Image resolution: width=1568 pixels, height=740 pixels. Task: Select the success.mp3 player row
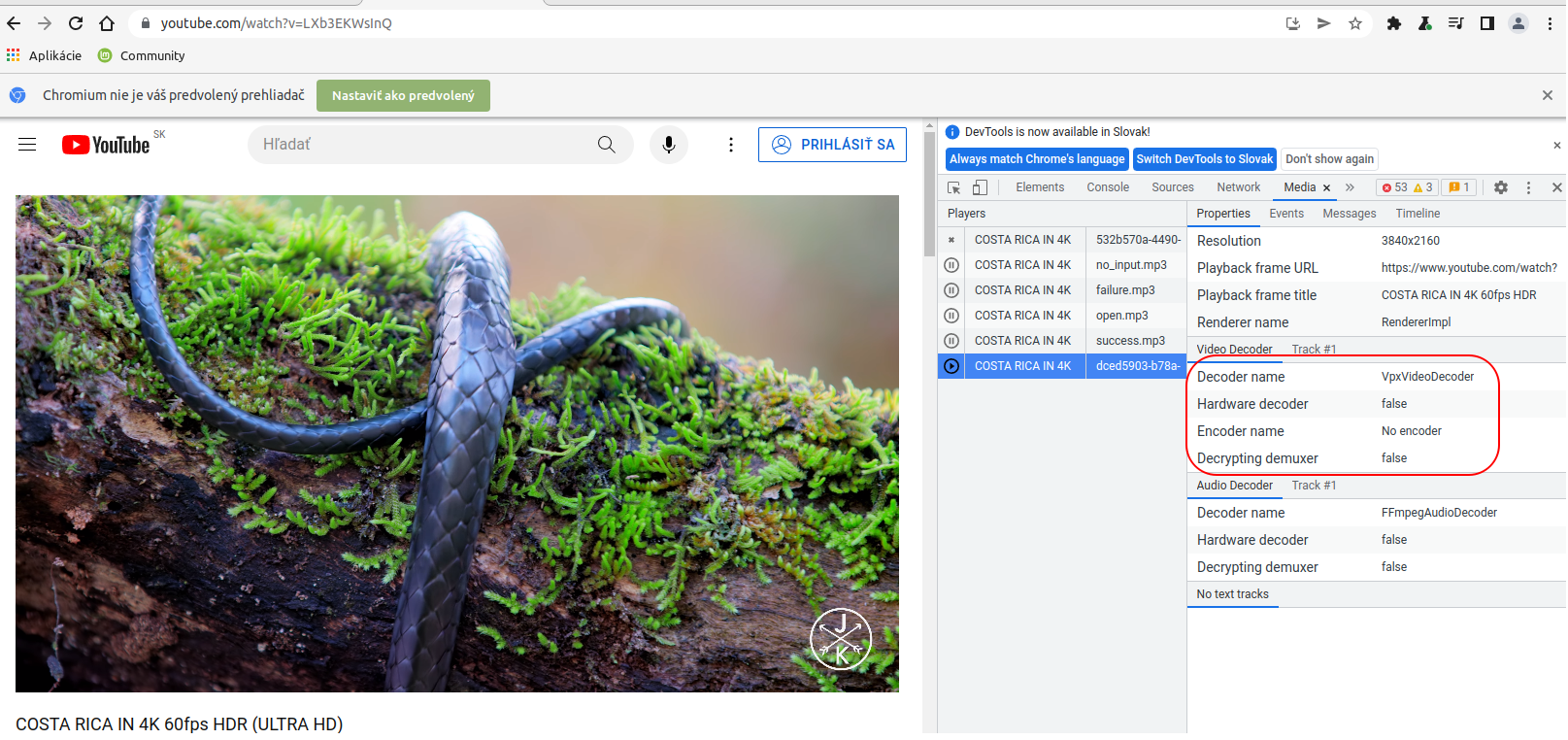[1129, 341]
